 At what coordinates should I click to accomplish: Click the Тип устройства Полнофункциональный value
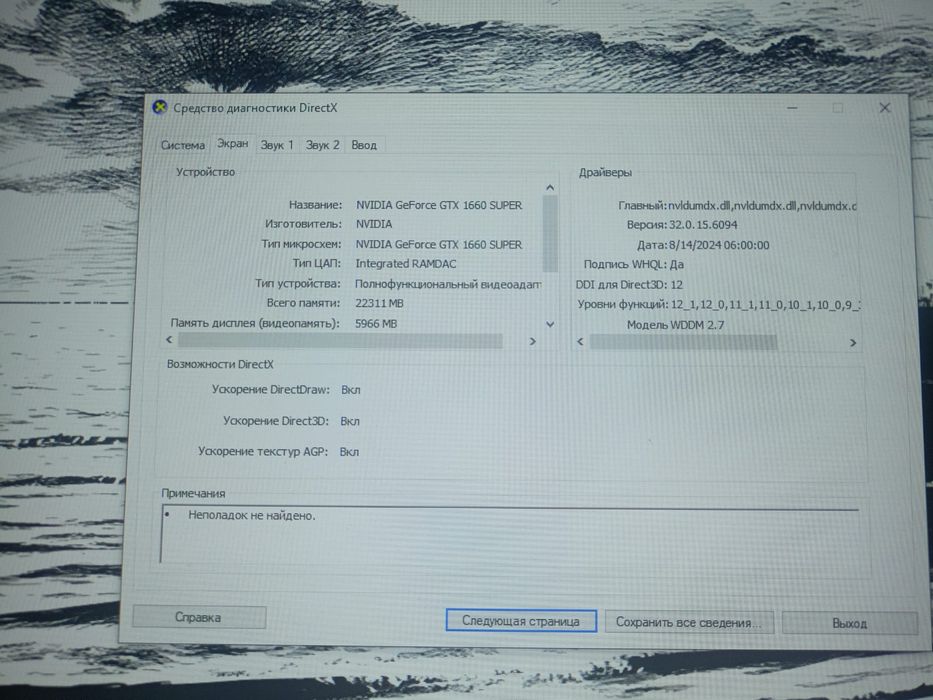tap(448, 284)
